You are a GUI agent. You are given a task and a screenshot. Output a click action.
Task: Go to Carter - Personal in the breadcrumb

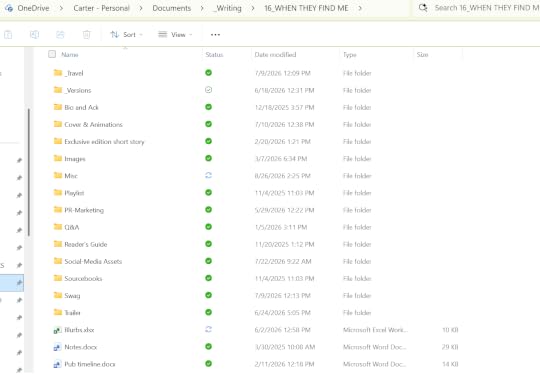[101, 8]
